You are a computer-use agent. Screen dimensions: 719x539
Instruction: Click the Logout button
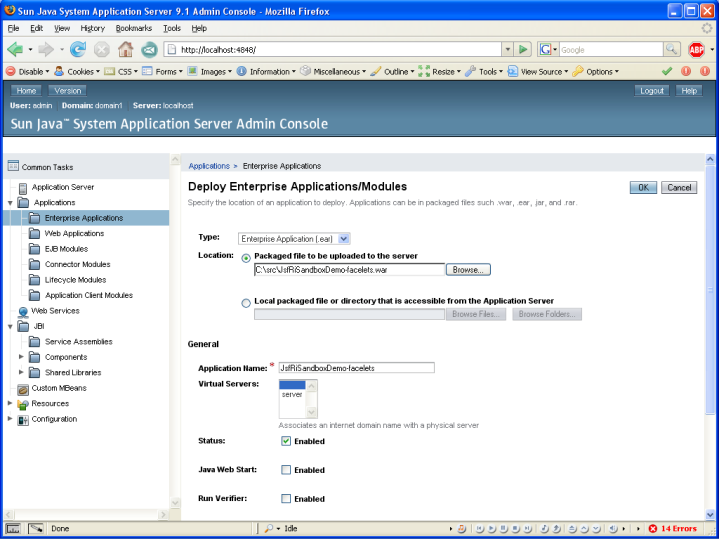pos(652,91)
